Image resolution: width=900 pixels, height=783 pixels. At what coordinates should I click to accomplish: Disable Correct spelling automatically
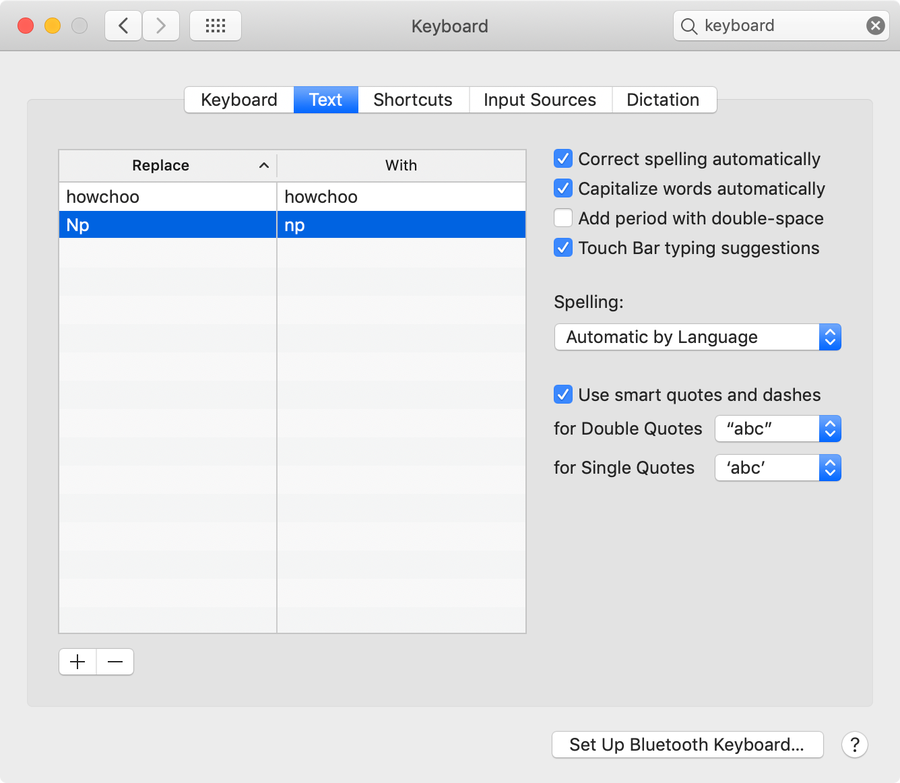click(x=564, y=159)
